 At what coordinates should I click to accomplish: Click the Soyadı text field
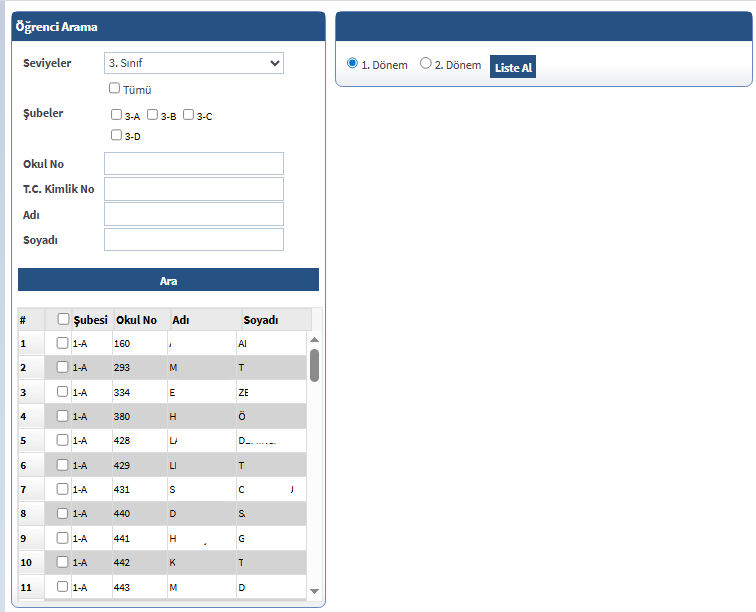point(193,239)
